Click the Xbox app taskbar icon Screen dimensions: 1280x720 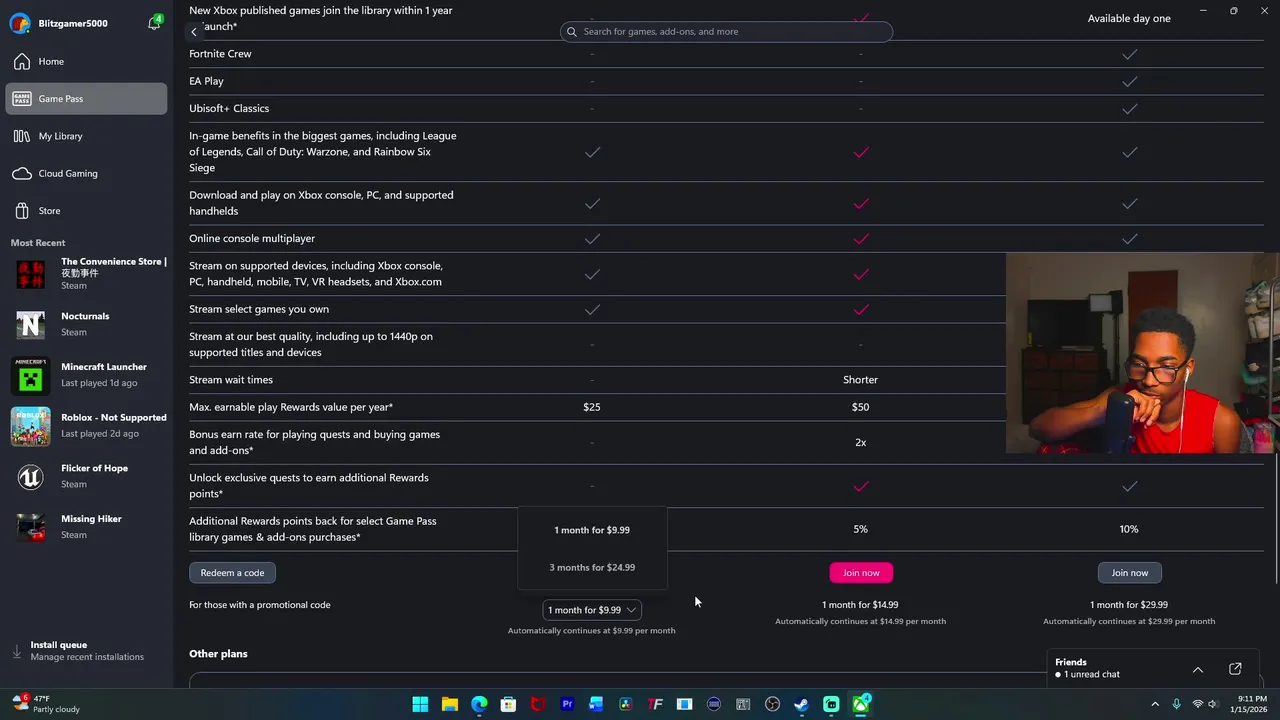860,705
